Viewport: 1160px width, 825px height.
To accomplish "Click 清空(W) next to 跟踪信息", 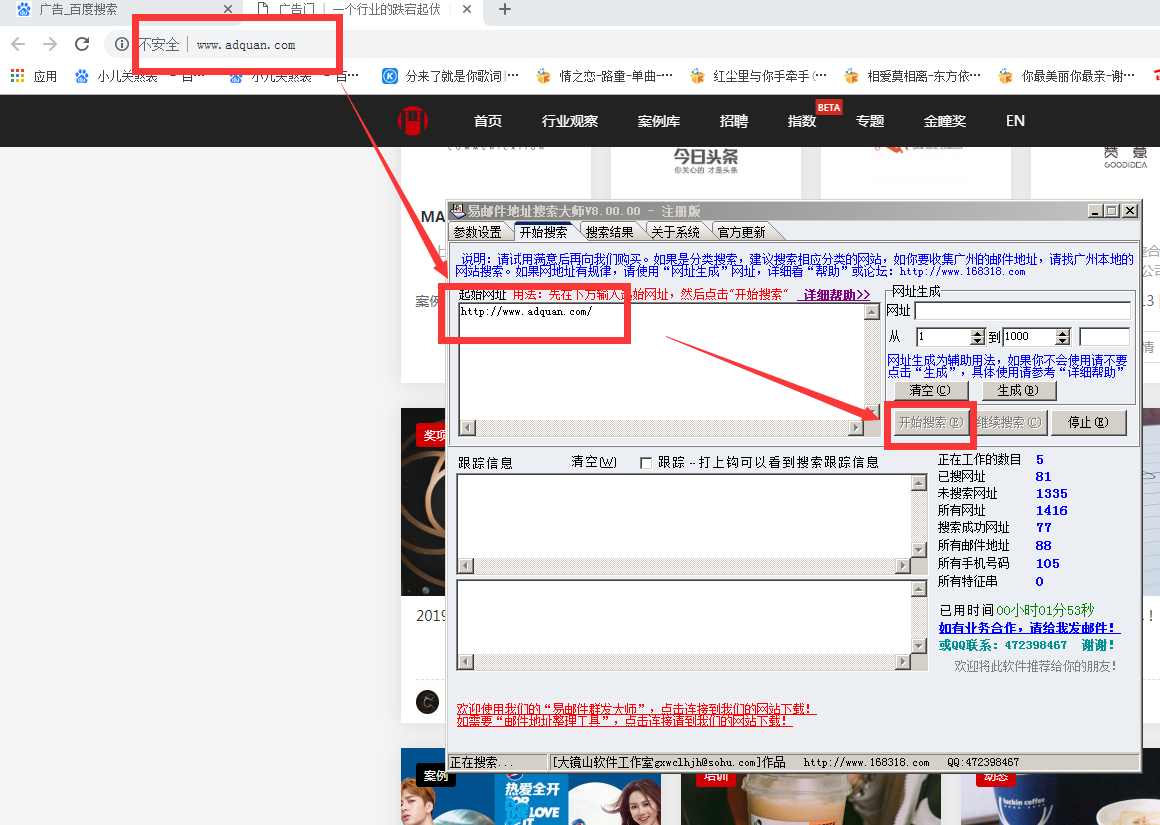I will (x=594, y=462).
